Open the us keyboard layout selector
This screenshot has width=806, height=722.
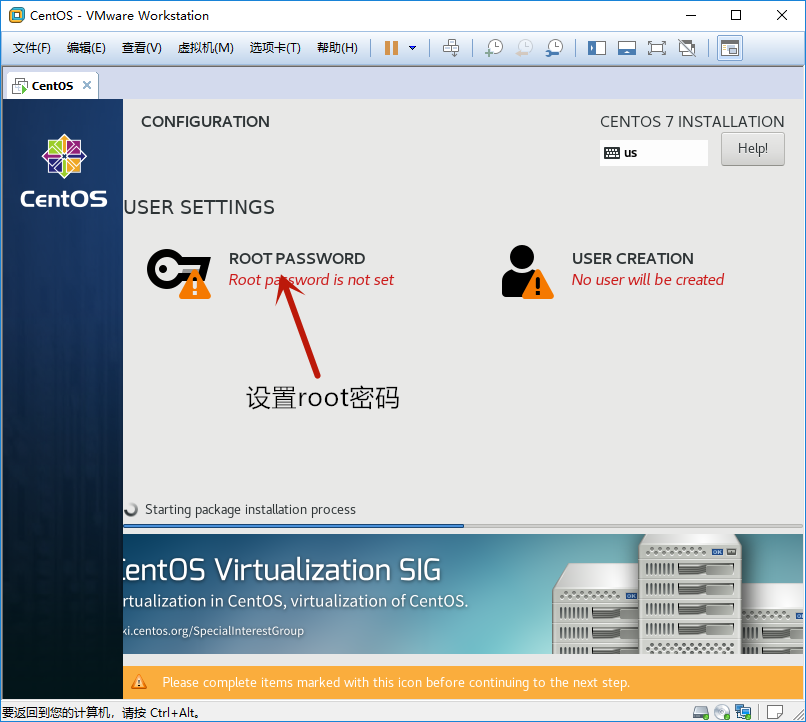pos(653,153)
